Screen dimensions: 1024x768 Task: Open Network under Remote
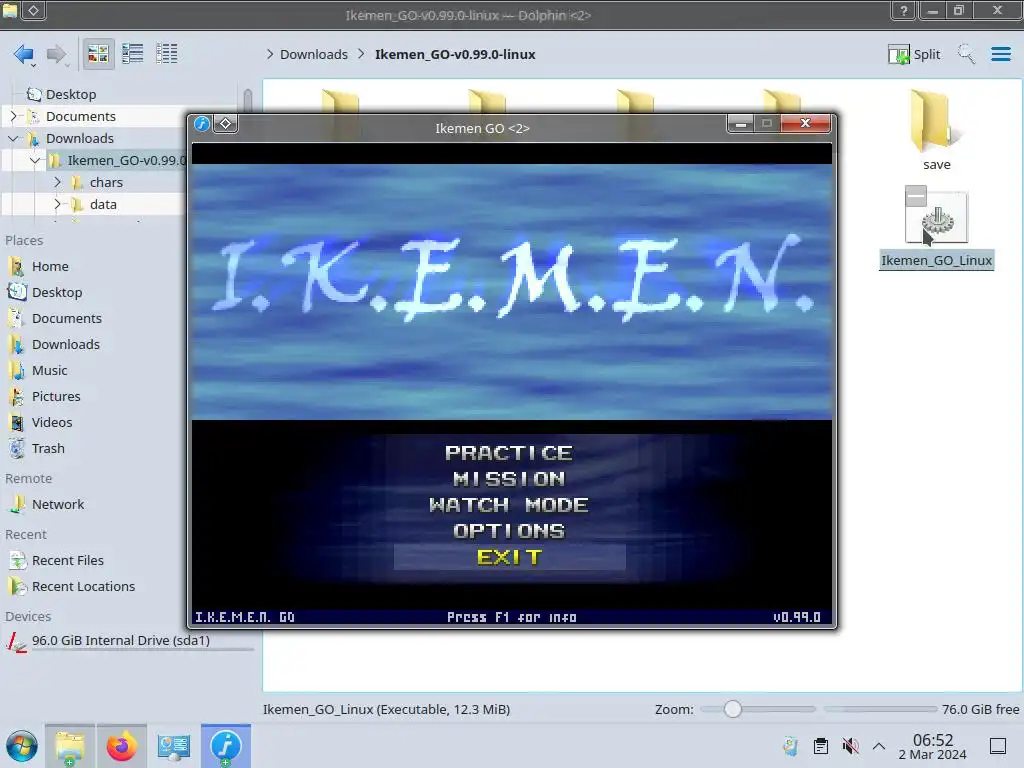(57, 504)
